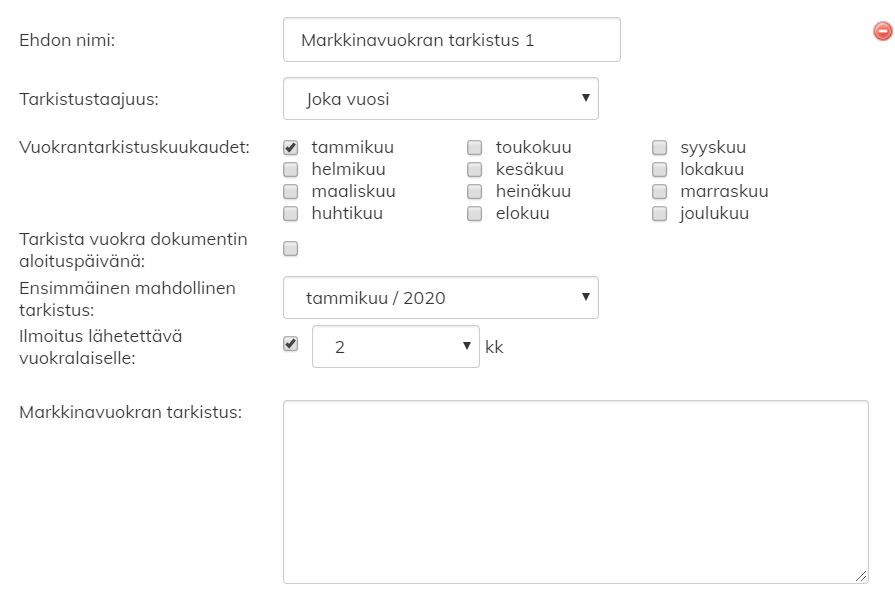The width and height of the screenshot is (895, 599).
Task: Check the joulukuu month checkbox
Action: (x=660, y=213)
